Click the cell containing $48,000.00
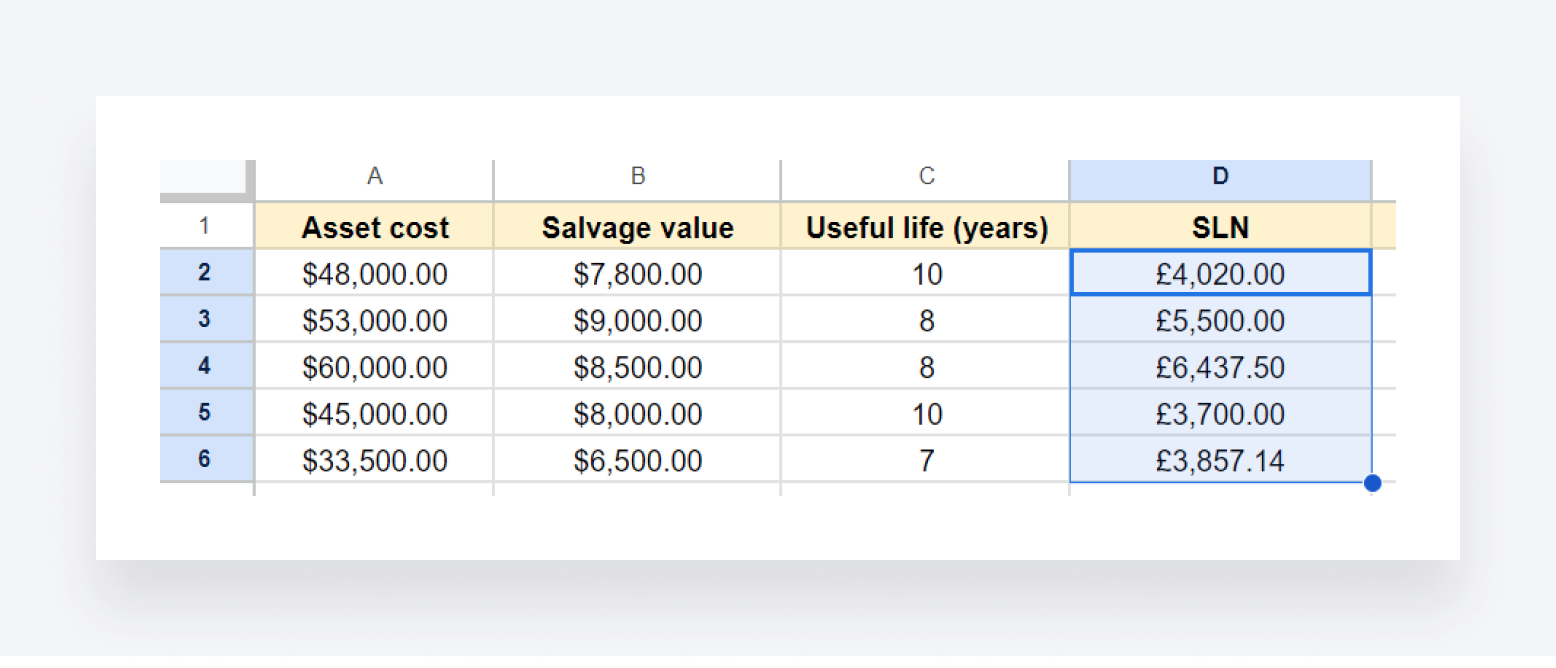The height and width of the screenshot is (668, 1556). click(374, 273)
